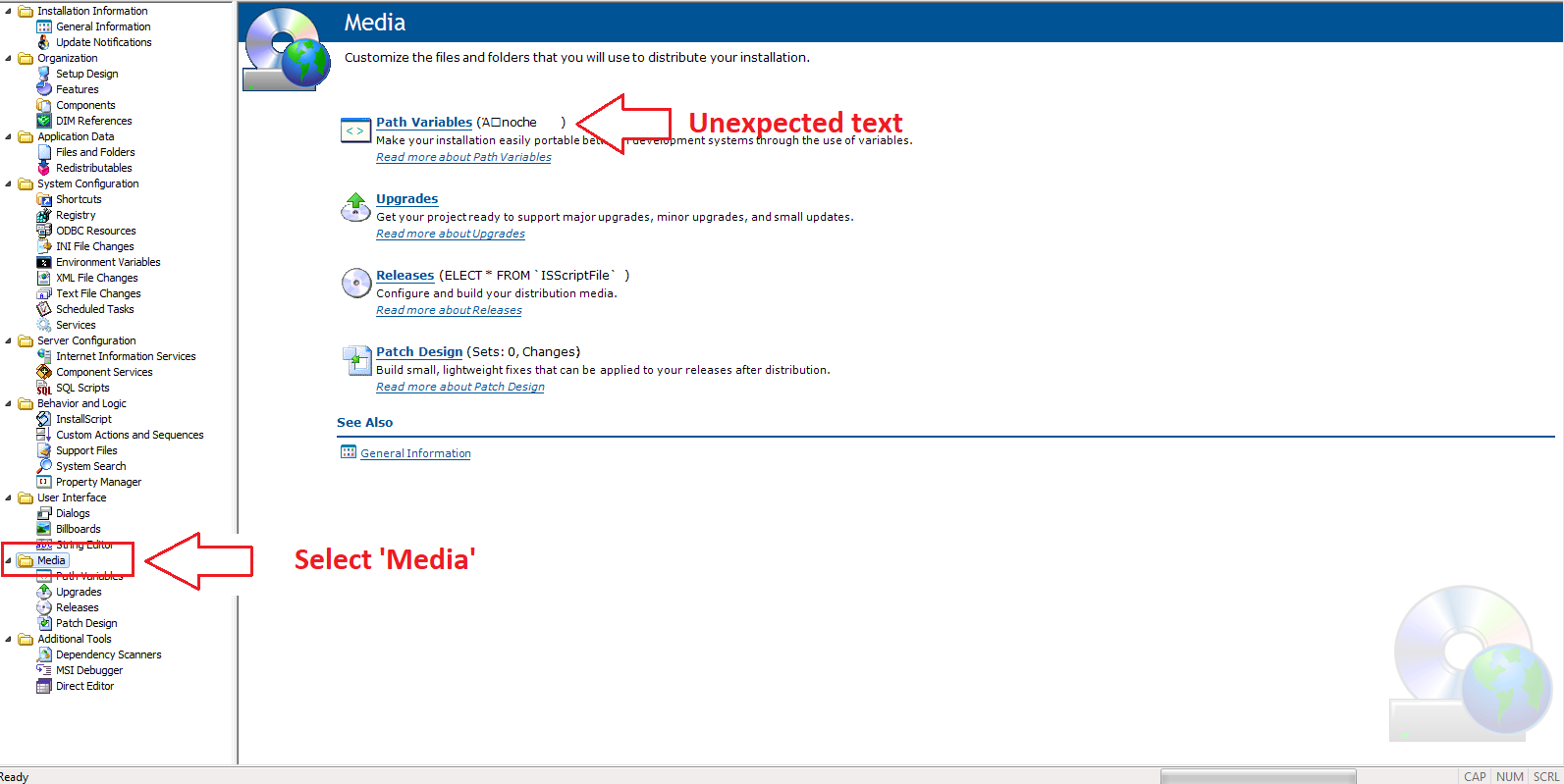Click the CAP status bar indicator

click(x=1475, y=776)
